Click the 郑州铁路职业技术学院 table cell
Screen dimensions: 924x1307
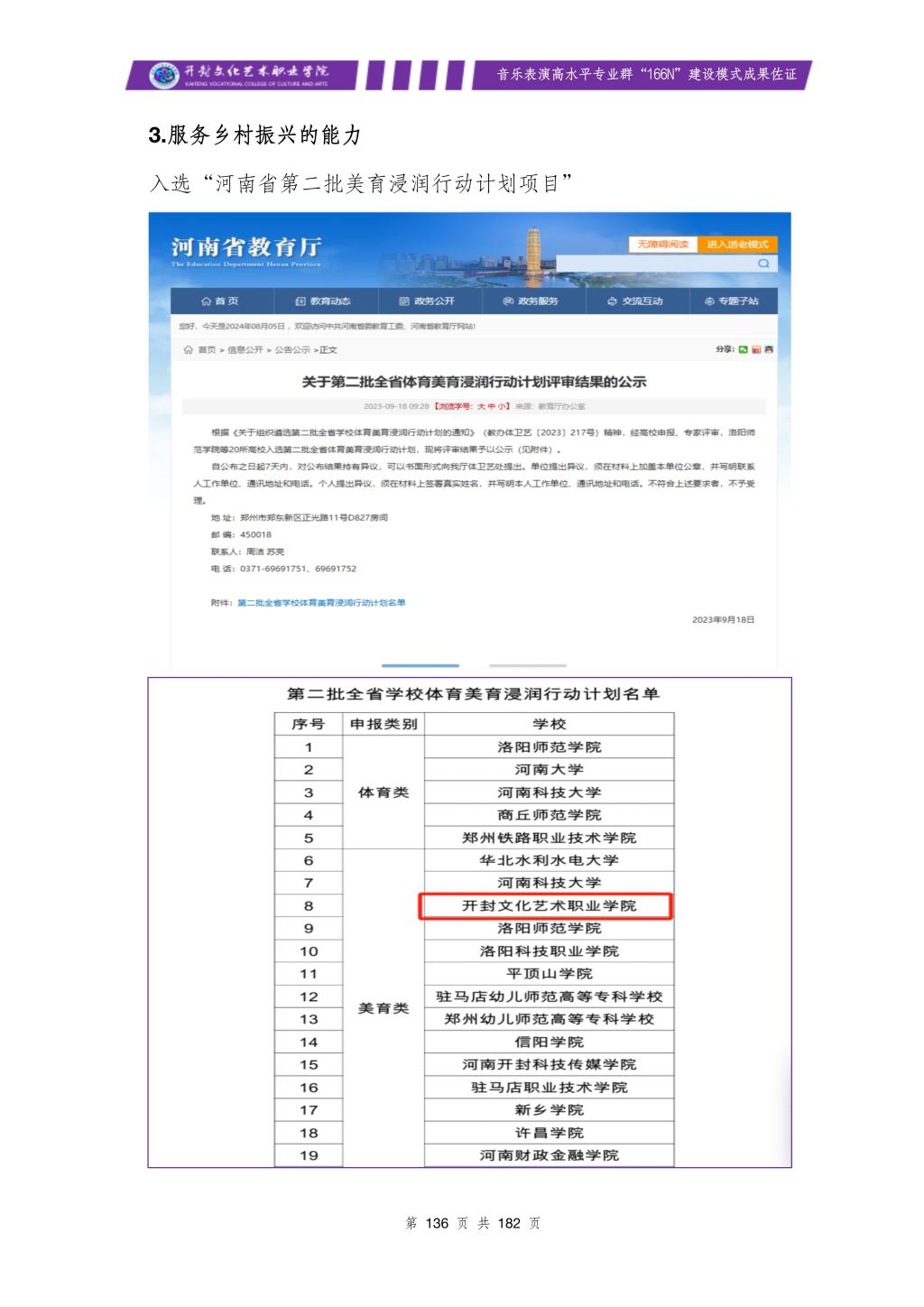click(549, 838)
